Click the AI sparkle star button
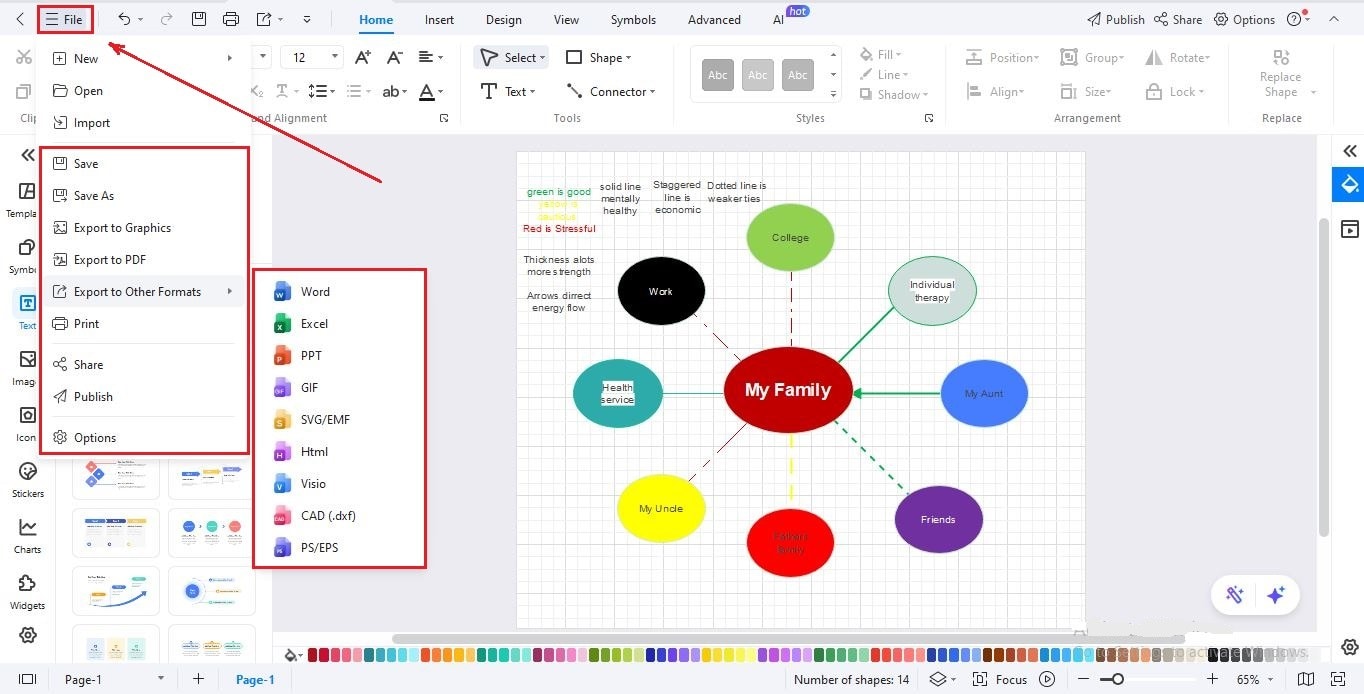This screenshot has height=694, width=1364. [x=1275, y=595]
